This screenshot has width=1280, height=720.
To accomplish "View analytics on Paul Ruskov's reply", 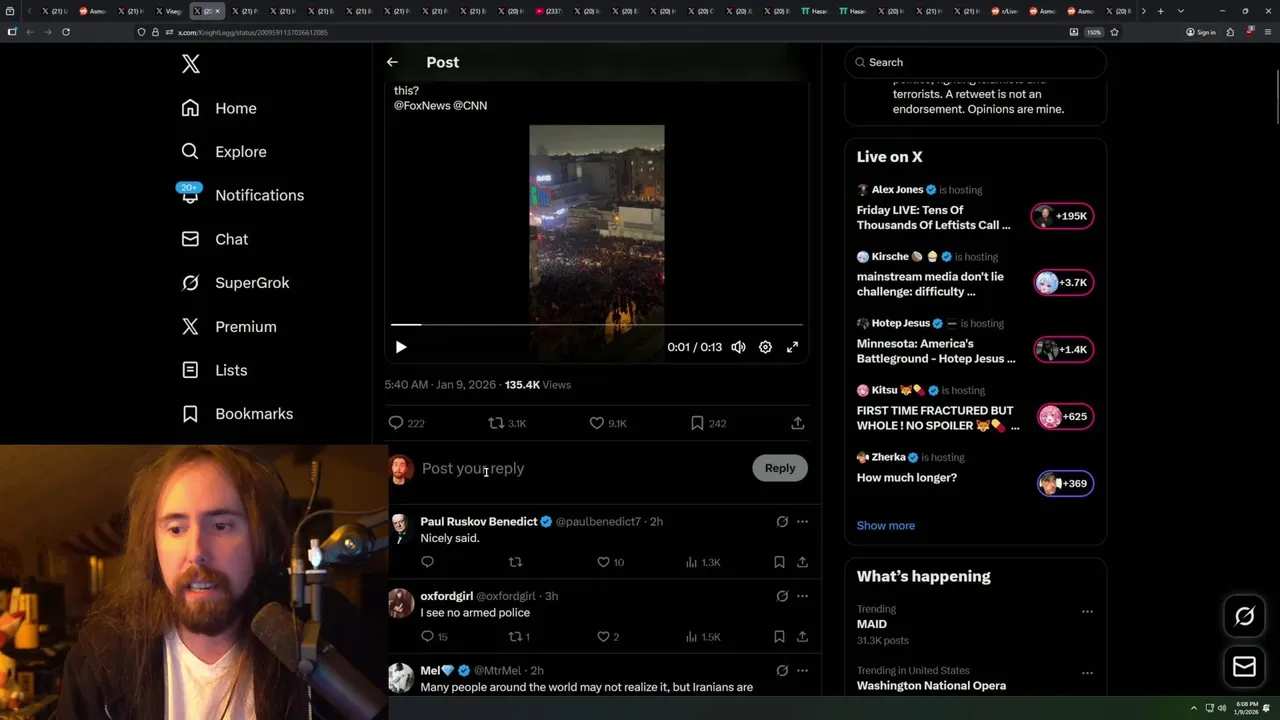I will click(x=702, y=562).
